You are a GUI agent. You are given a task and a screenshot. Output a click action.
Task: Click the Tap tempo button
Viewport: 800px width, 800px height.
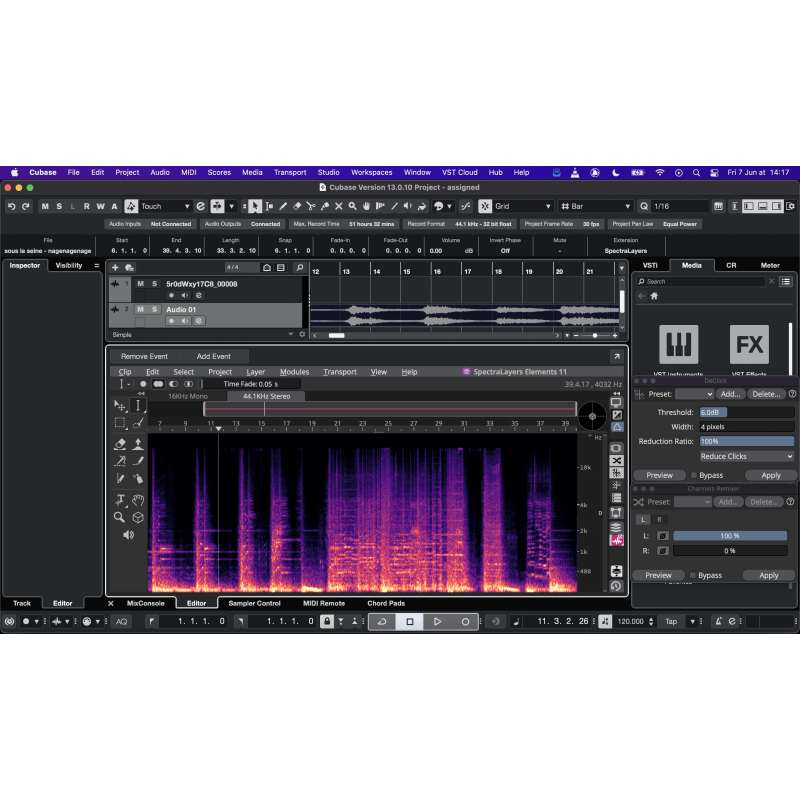click(x=671, y=621)
